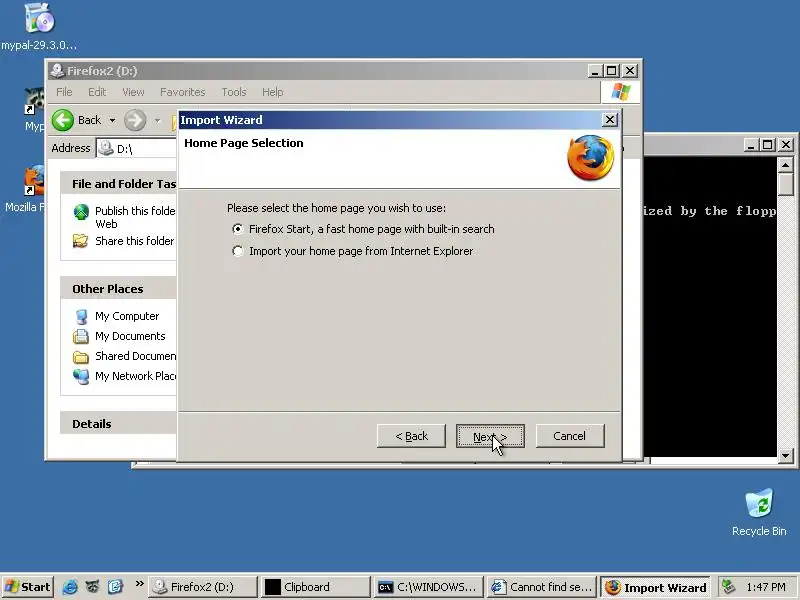Expand Quick Launch overflow chevron
Image resolution: width=800 pixels, height=600 pixels.
point(139,583)
